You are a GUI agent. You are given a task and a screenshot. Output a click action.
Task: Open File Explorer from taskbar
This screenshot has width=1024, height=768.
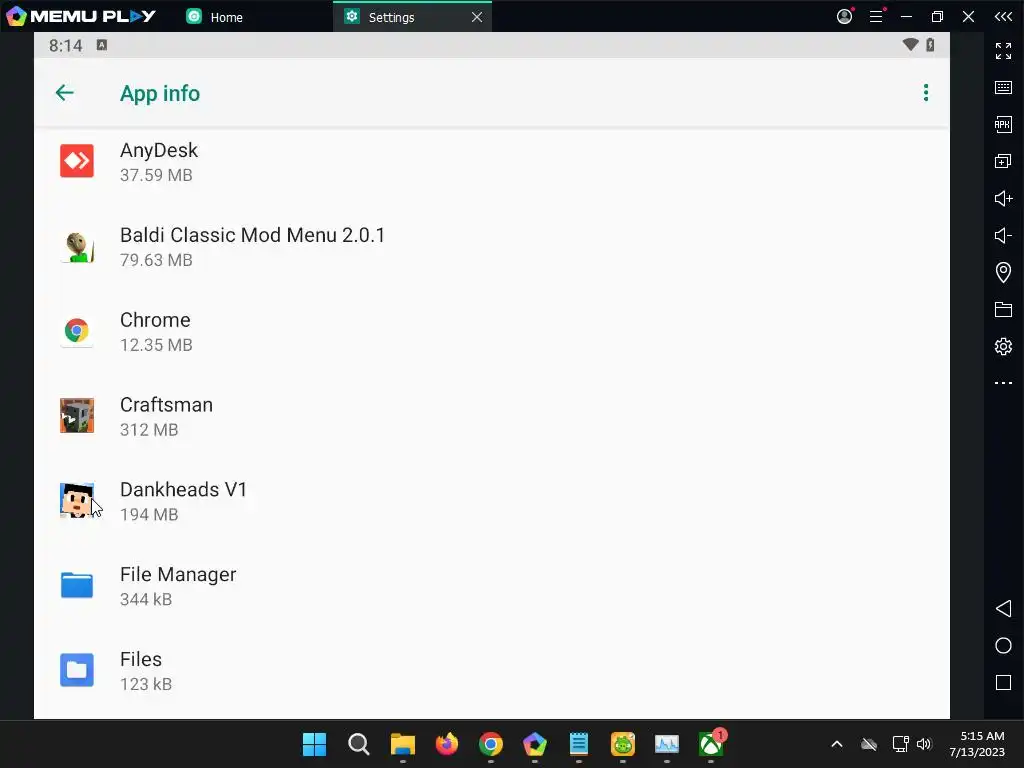(402, 744)
